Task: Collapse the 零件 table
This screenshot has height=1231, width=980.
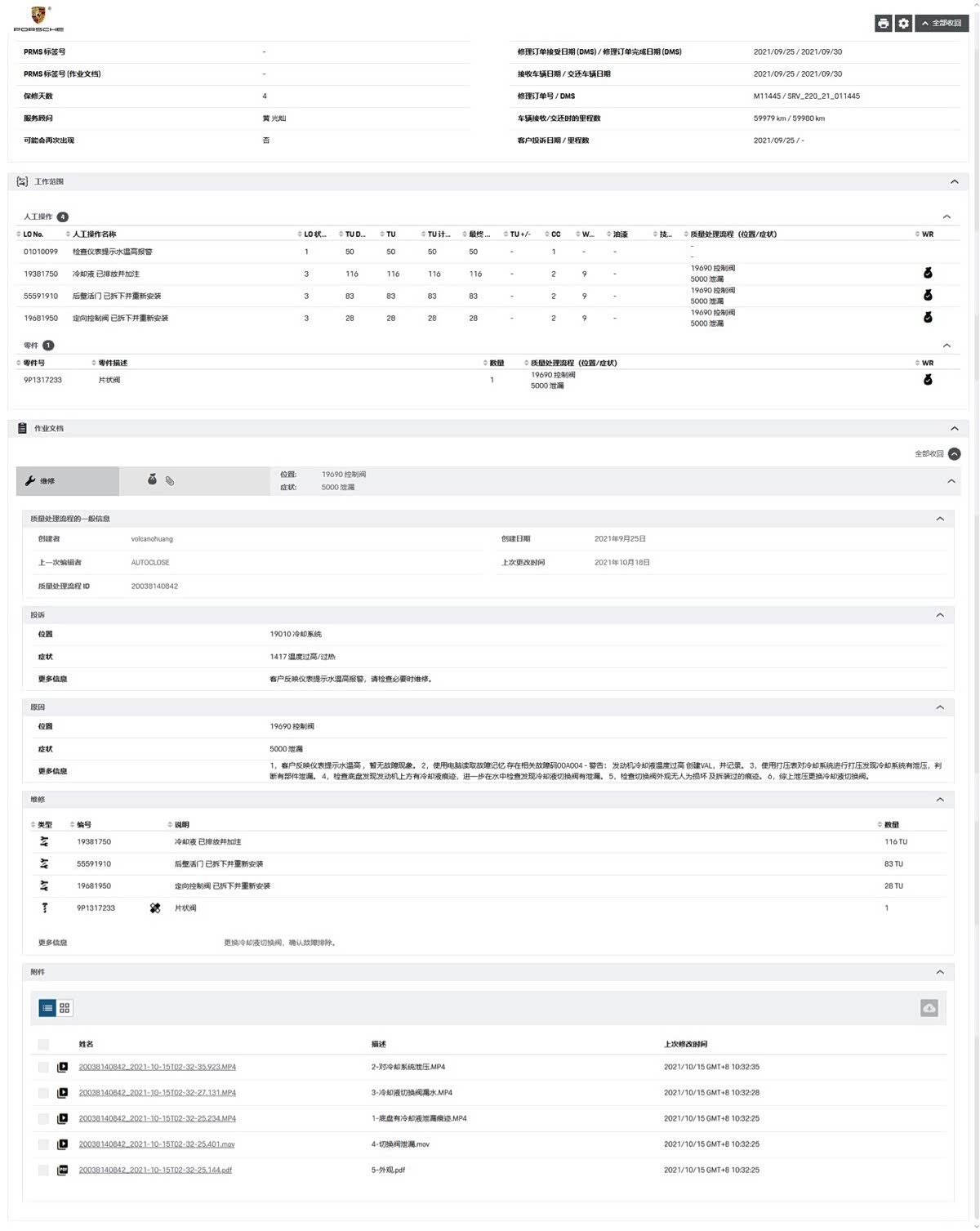Action: tap(947, 346)
